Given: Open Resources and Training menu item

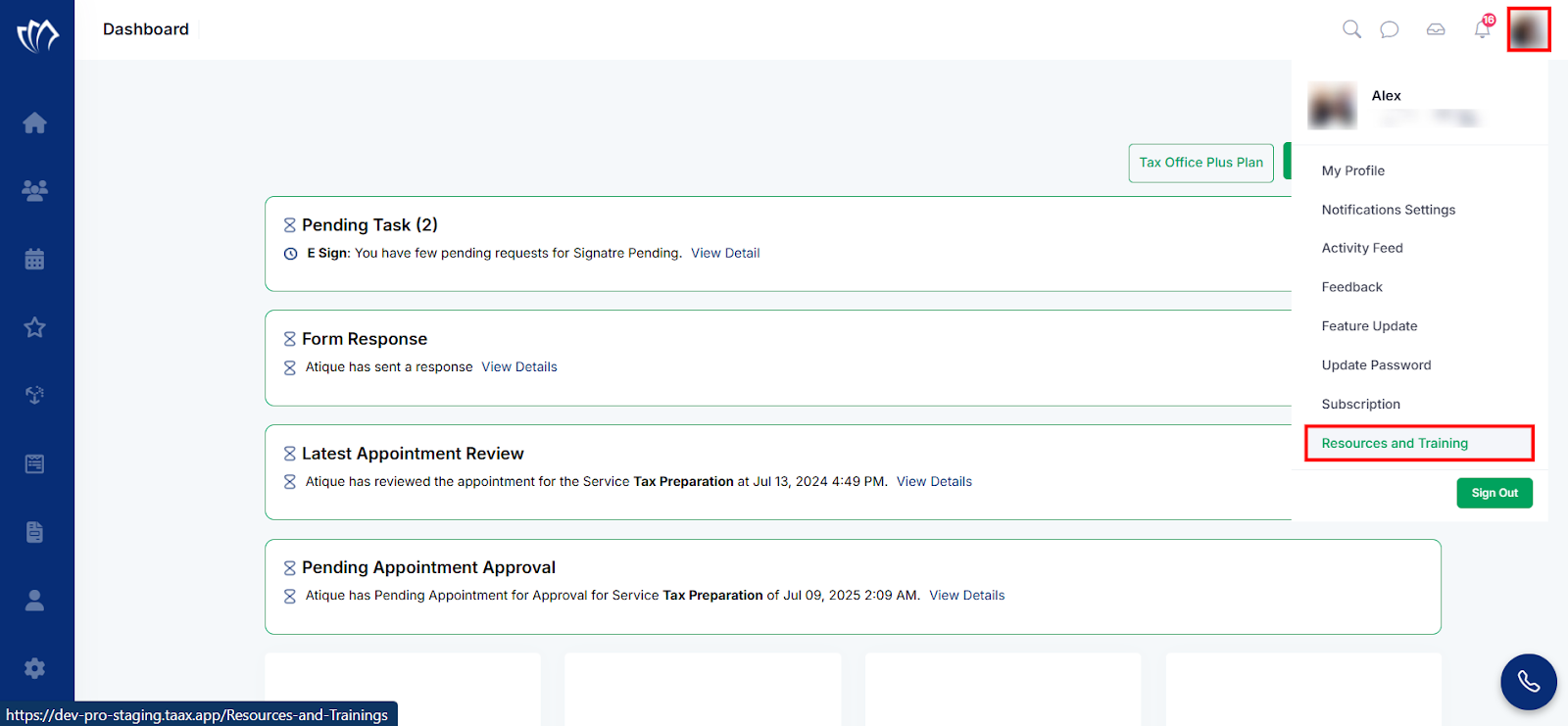Looking at the screenshot, I should pos(1419,443).
